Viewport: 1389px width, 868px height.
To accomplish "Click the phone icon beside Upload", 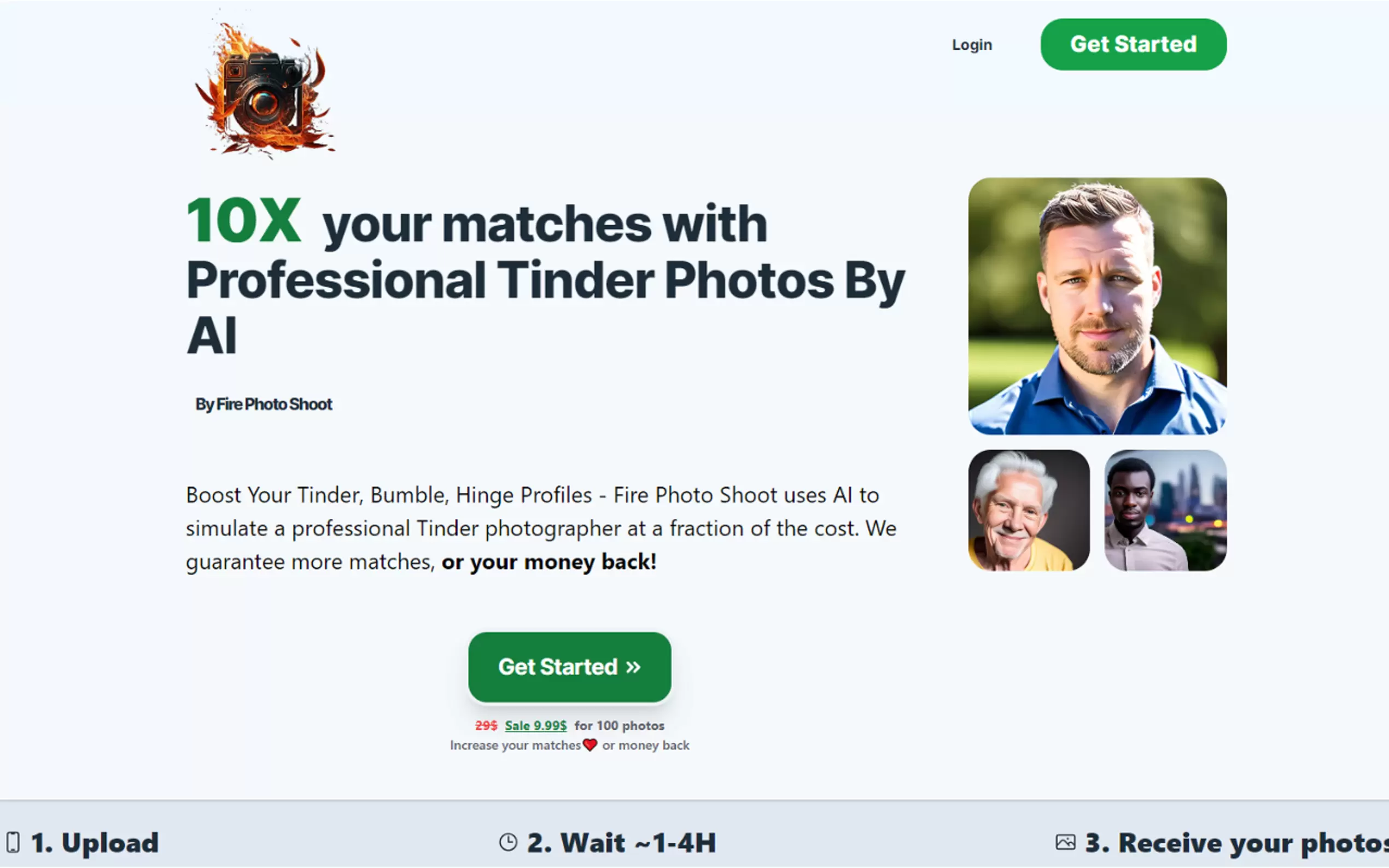I will pos(13,842).
